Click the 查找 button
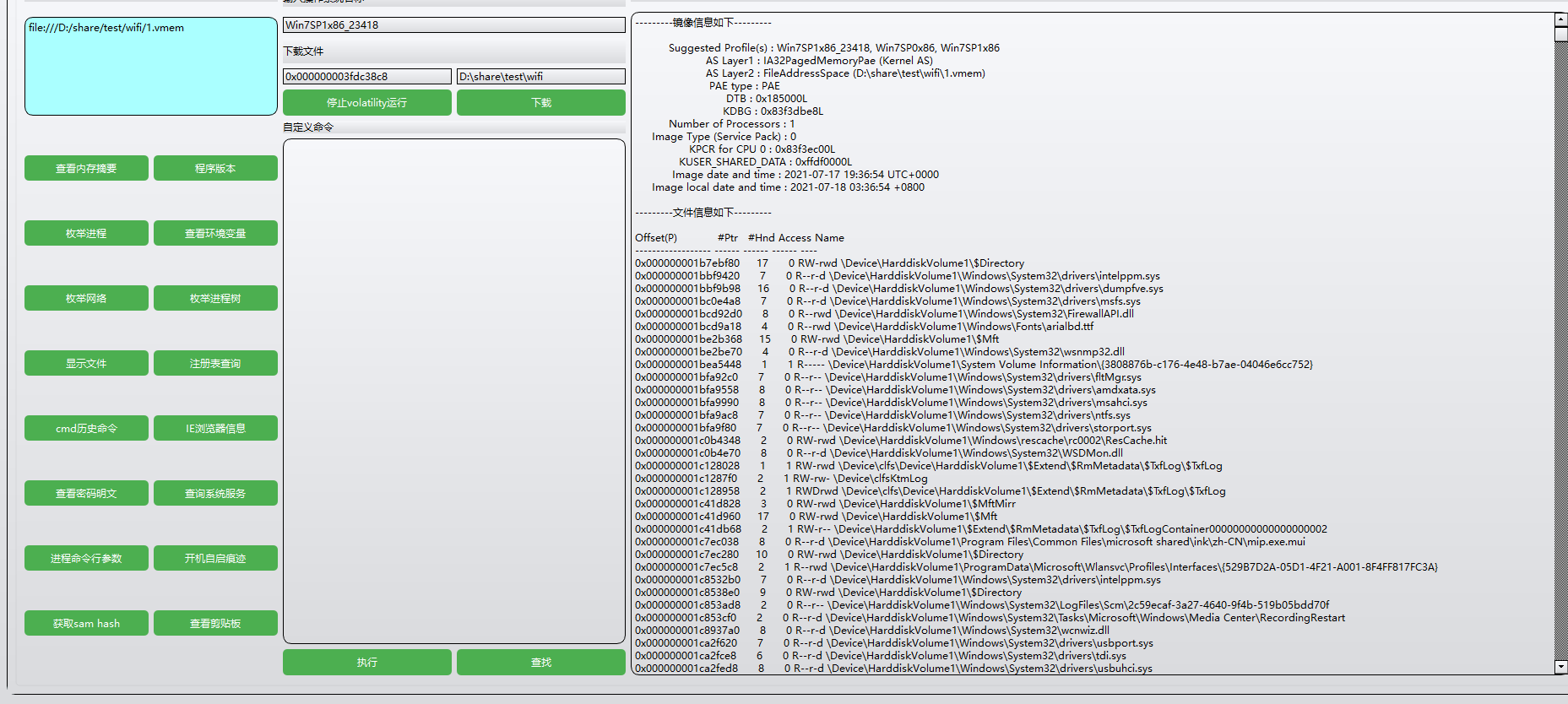1568x704 pixels. tap(541, 662)
